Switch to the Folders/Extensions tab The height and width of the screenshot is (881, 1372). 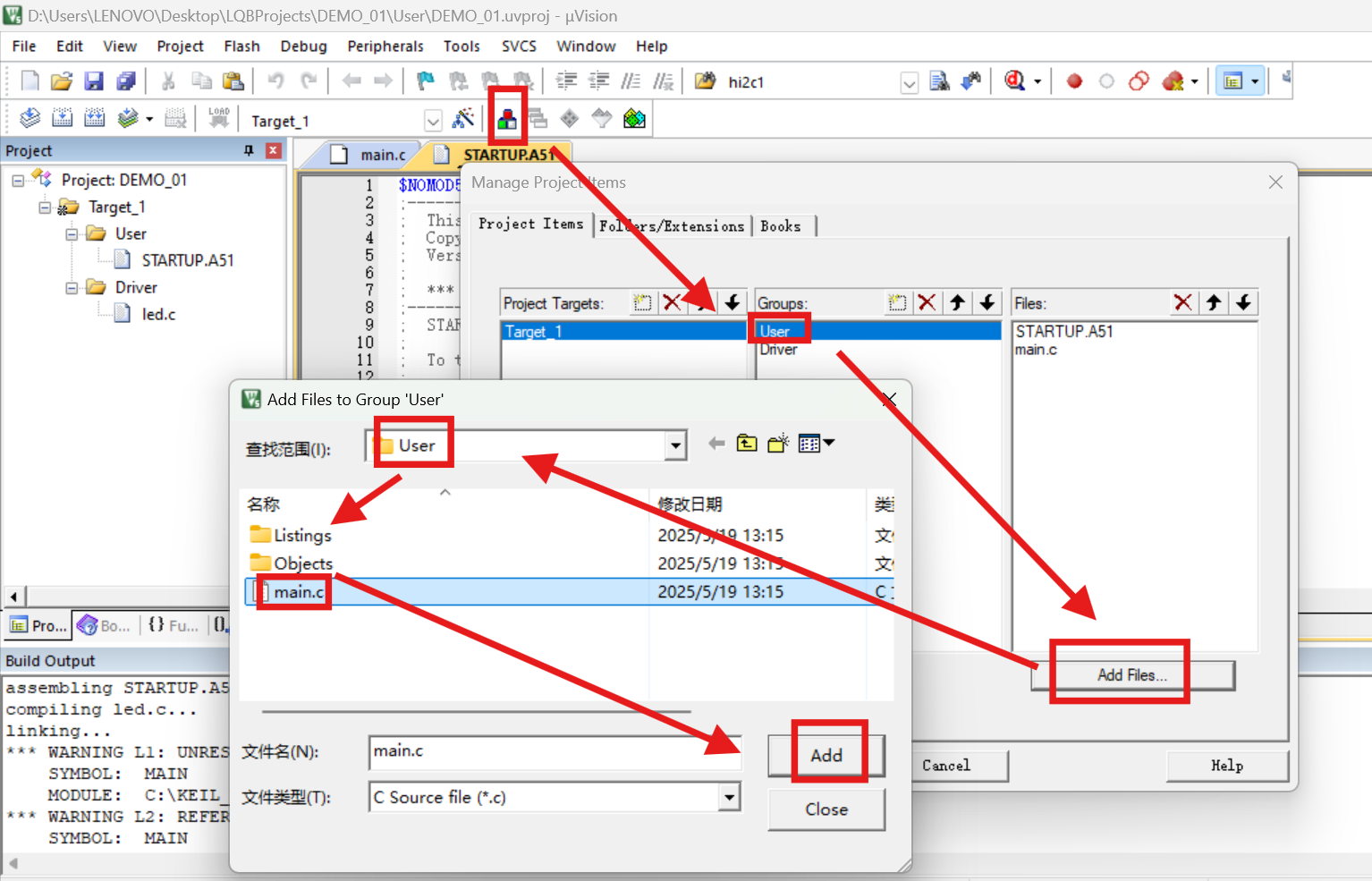click(672, 226)
